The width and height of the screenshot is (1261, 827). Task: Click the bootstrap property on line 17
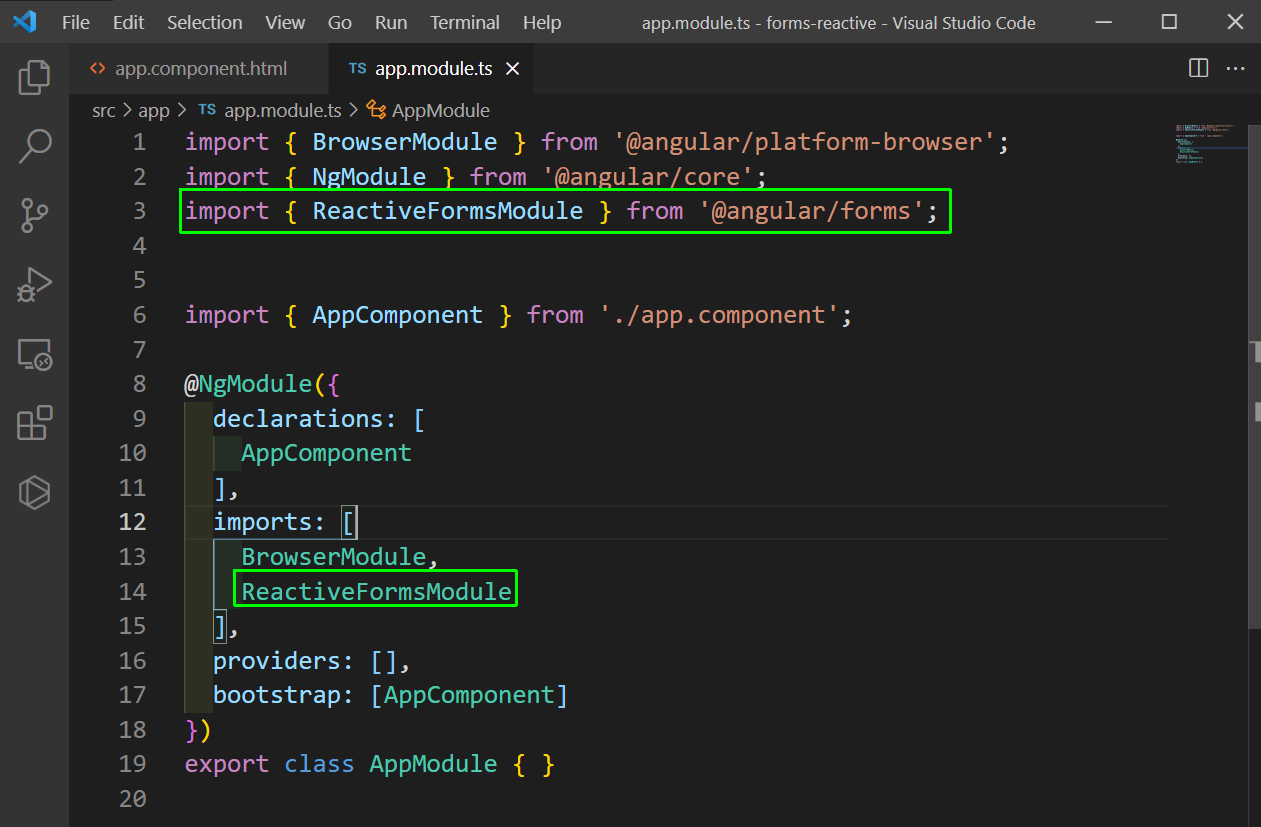[x=277, y=695]
